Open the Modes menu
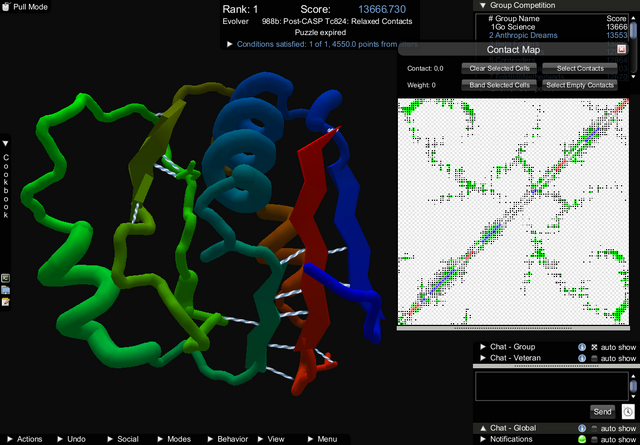 (x=174, y=439)
